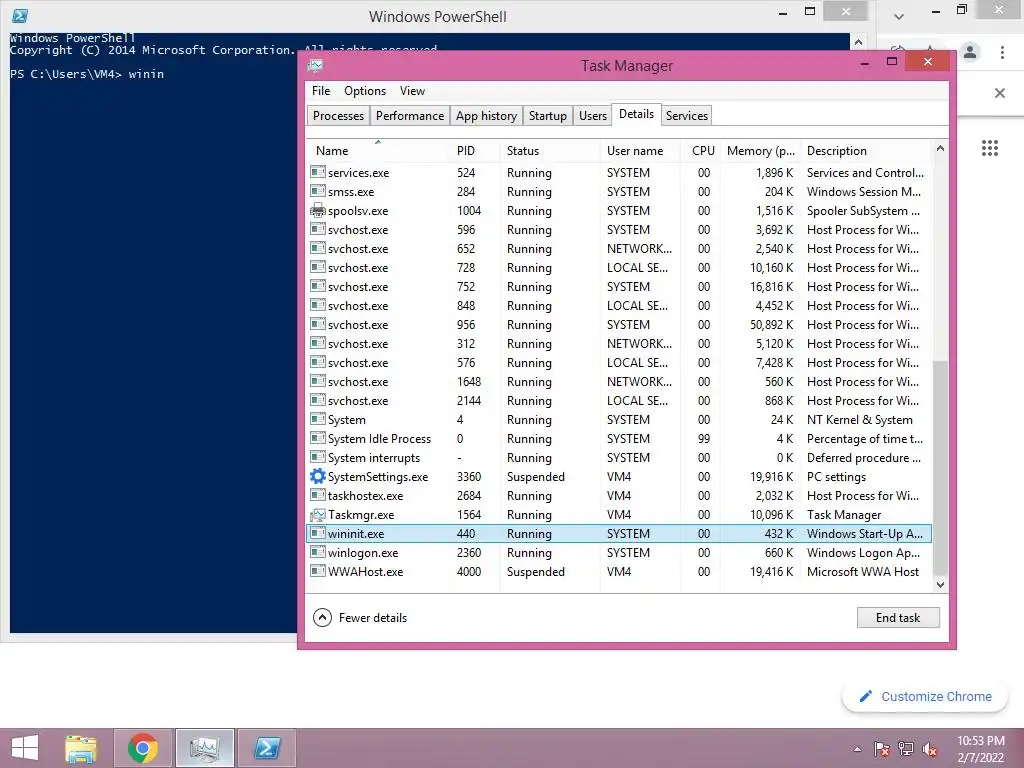Click PowerShell prompt line winin
This screenshot has height=768, width=1024.
(x=87, y=74)
